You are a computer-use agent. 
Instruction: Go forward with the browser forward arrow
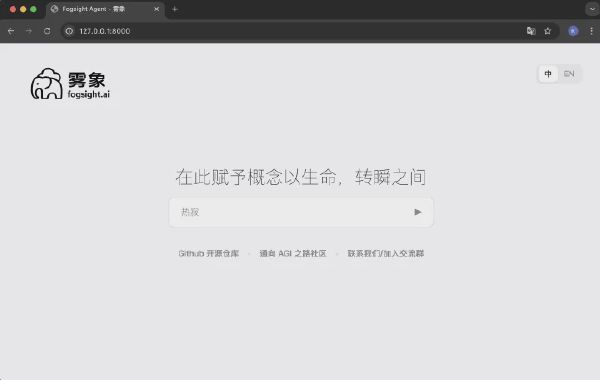point(29,31)
